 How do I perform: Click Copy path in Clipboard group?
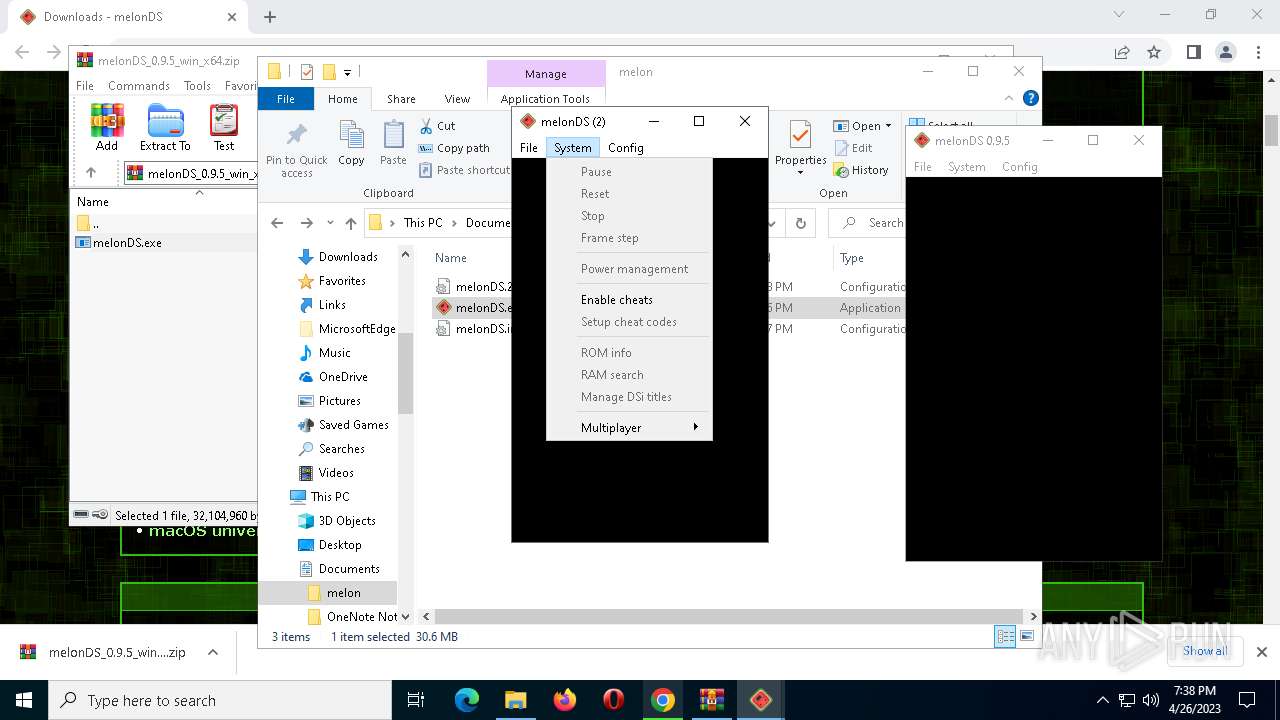[x=454, y=148]
